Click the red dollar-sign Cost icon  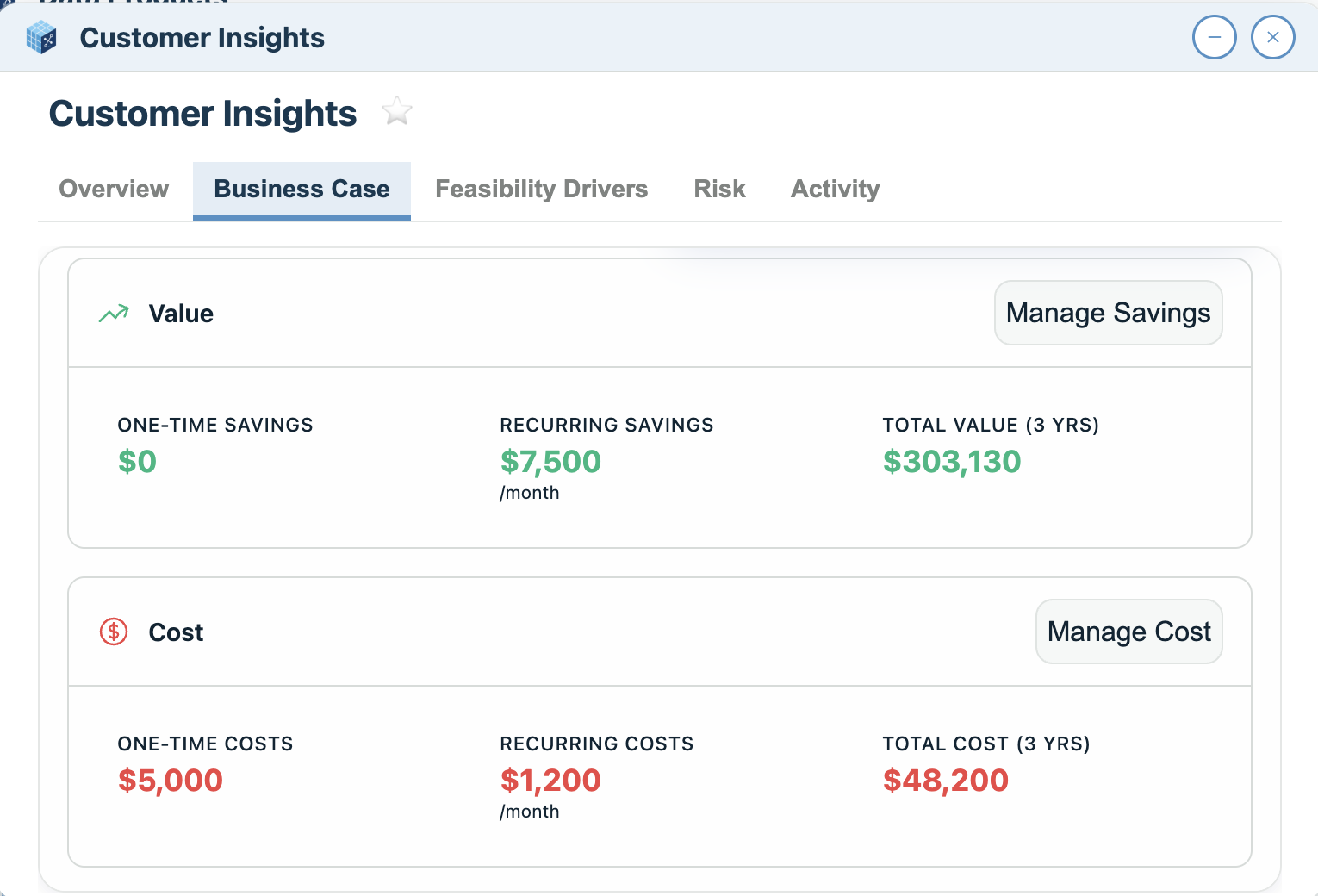(114, 632)
